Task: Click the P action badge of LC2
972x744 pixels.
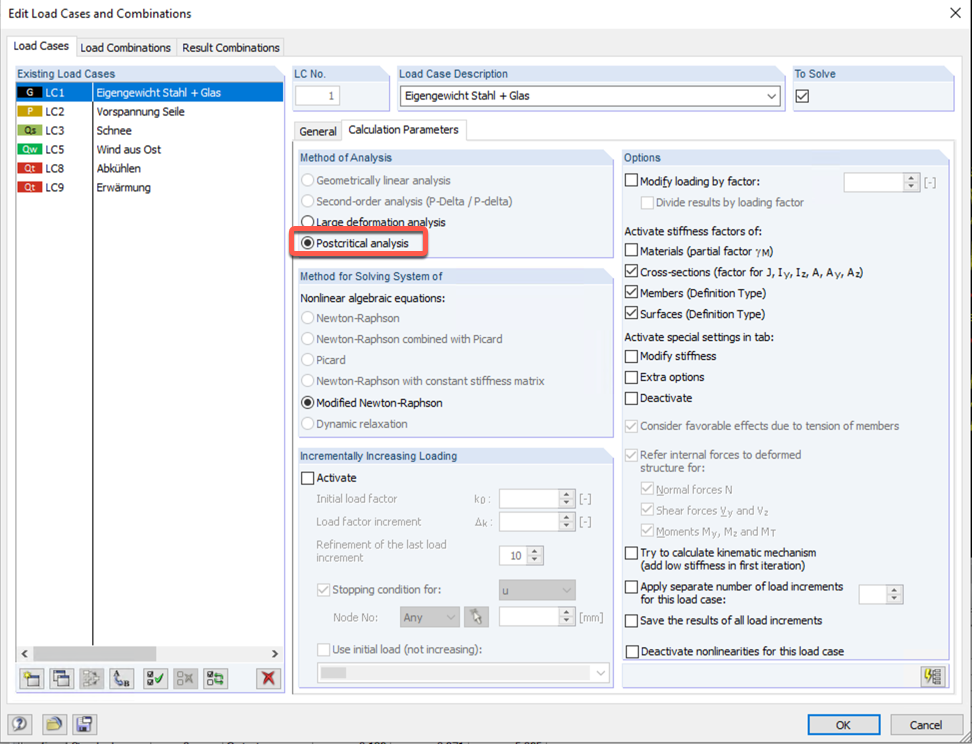Action: (x=30, y=112)
